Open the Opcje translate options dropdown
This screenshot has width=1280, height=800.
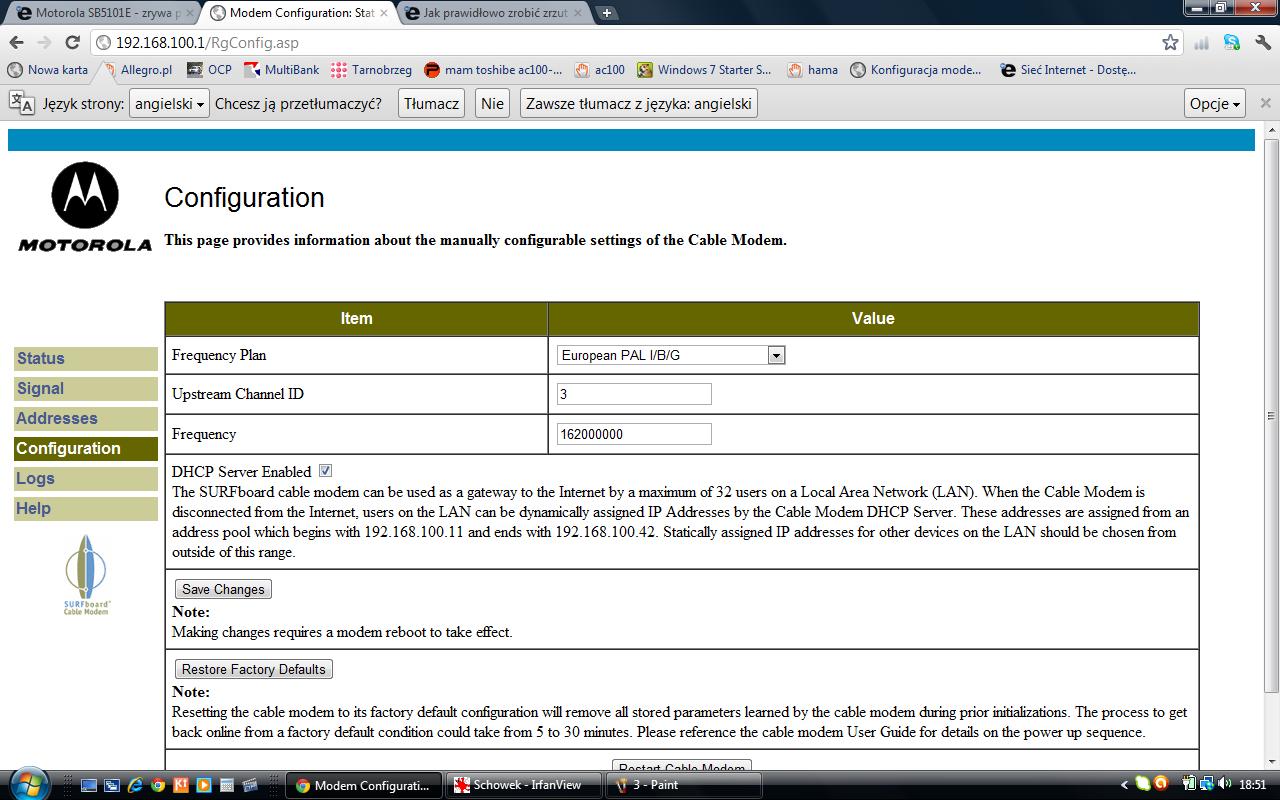coord(1215,103)
